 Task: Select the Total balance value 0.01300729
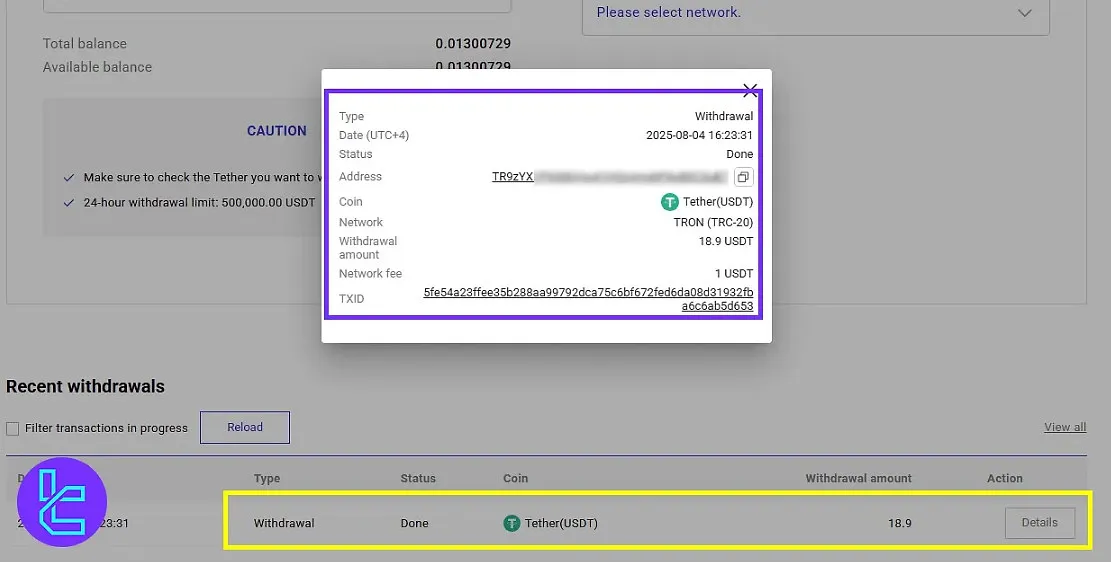(473, 43)
